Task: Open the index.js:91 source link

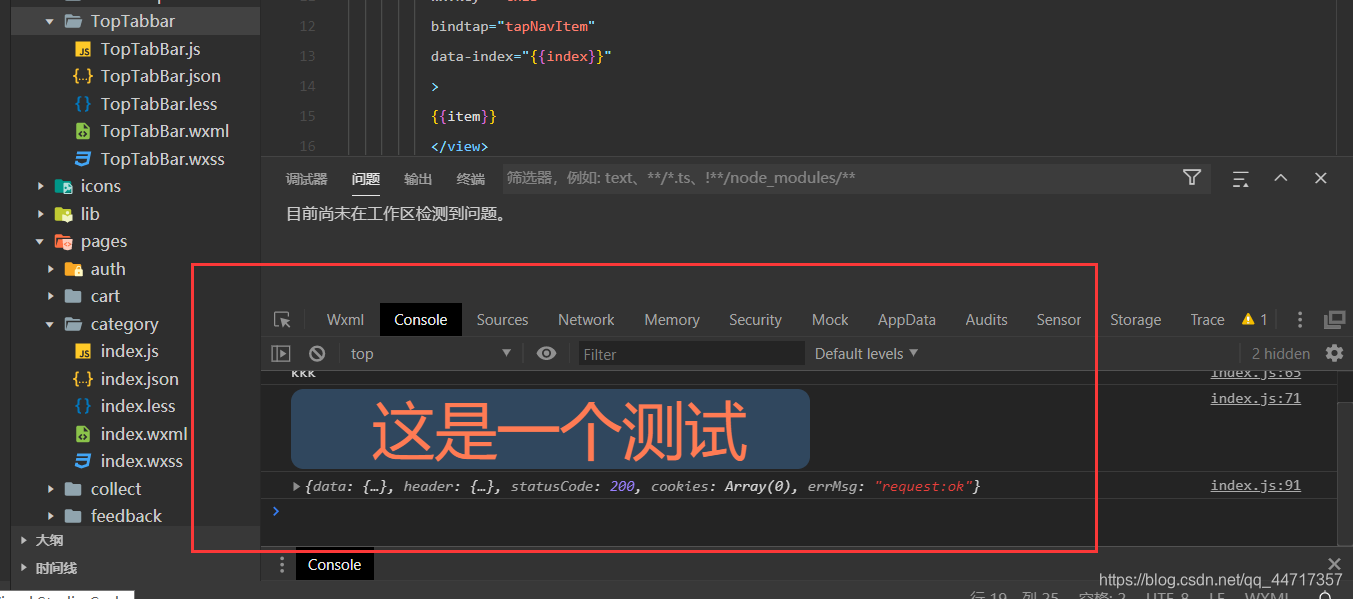Action: 1255,485
